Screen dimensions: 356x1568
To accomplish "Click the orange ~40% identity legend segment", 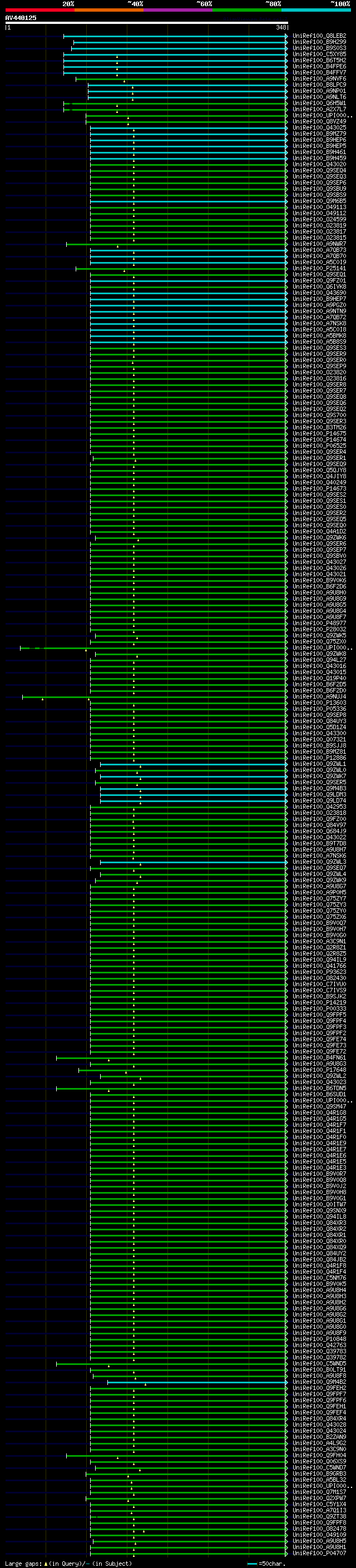I will [109, 10].
